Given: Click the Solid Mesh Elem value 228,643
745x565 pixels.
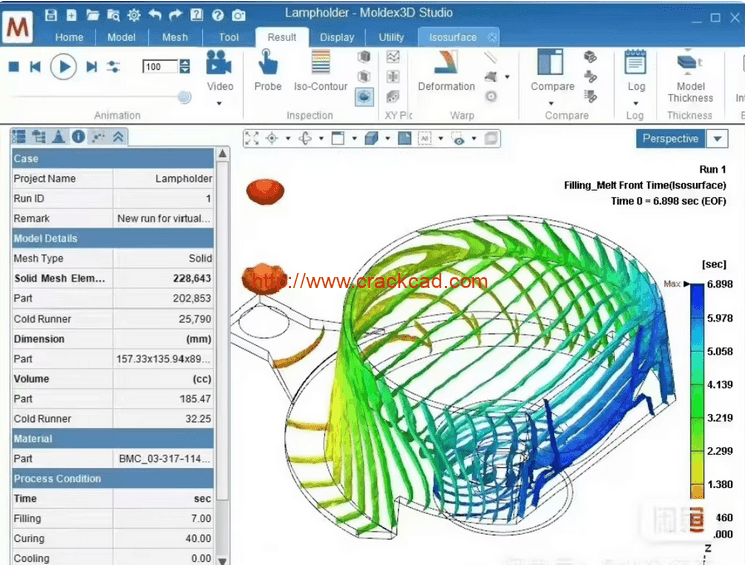Looking at the screenshot, I should (x=192, y=278).
